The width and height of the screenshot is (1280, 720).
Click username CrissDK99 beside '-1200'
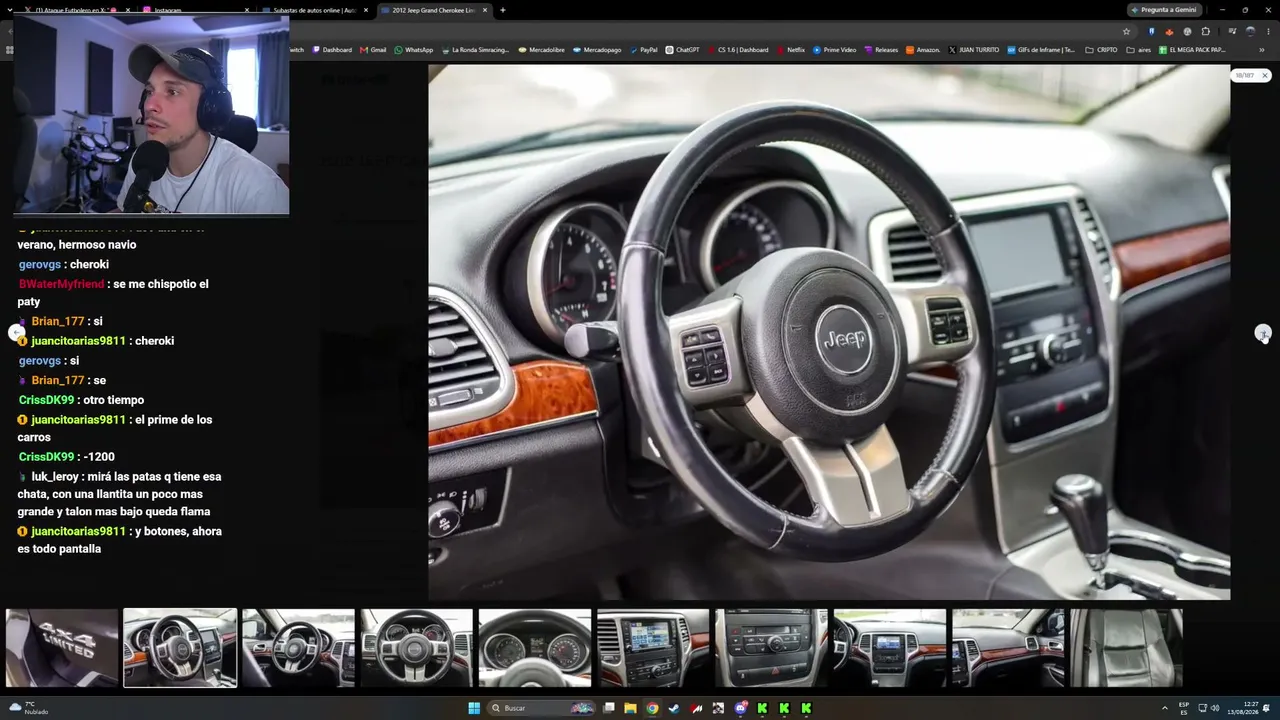tap(47, 457)
